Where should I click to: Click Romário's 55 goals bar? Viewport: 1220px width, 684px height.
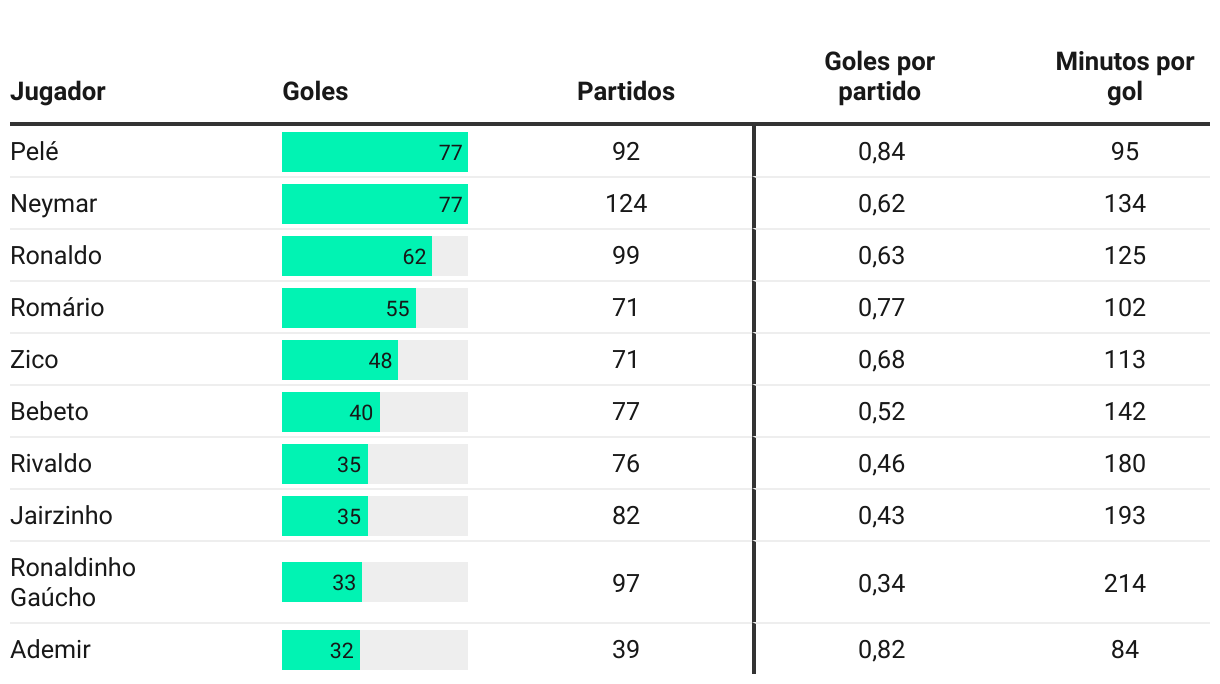[x=348, y=308]
